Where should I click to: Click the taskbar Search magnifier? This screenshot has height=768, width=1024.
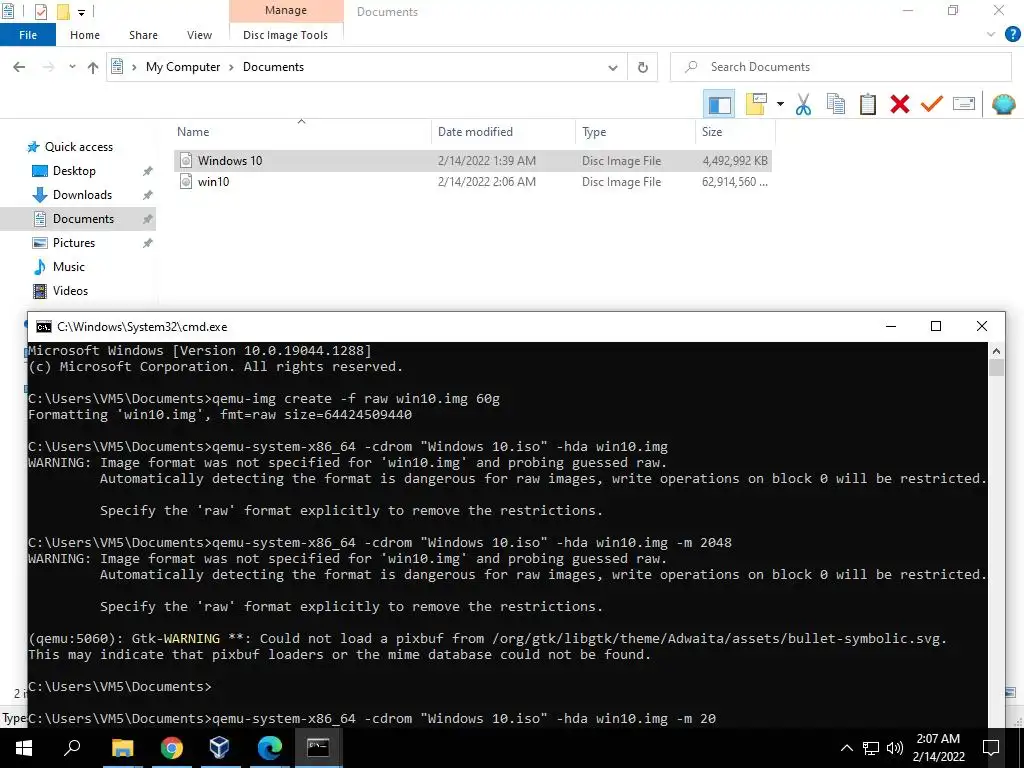72,747
